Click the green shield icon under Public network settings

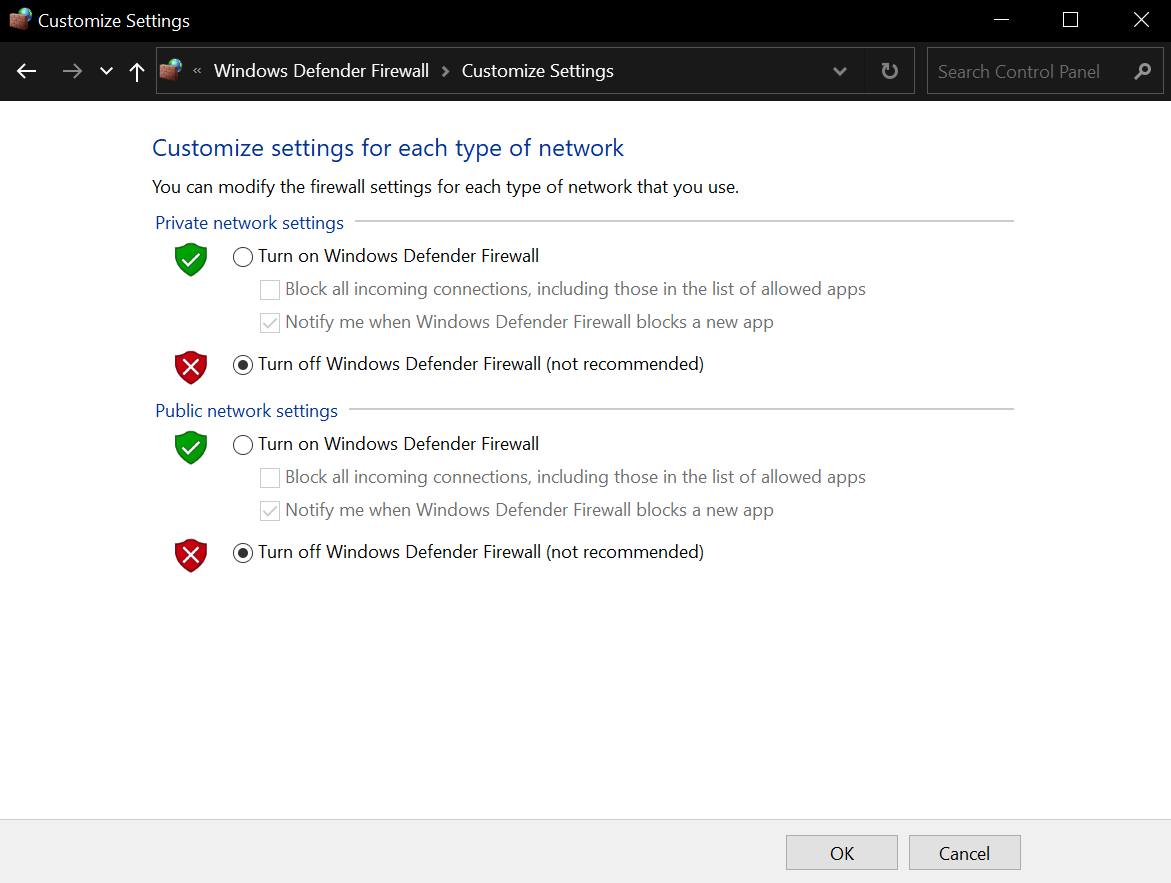(x=190, y=447)
